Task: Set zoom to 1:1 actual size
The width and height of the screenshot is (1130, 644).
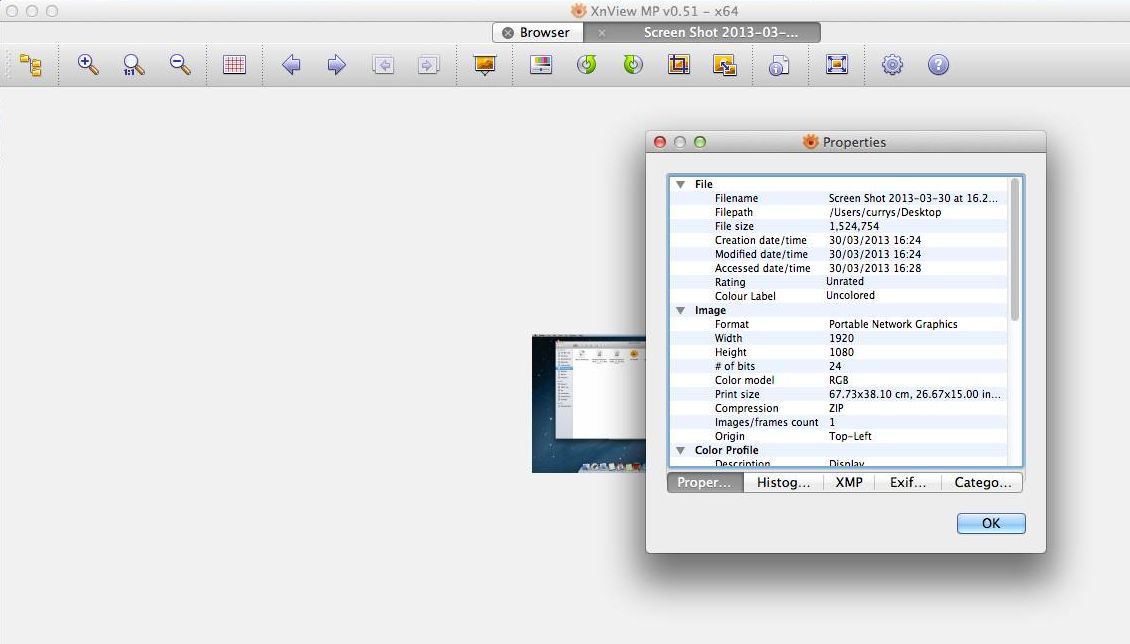Action: pyautogui.click(x=134, y=65)
